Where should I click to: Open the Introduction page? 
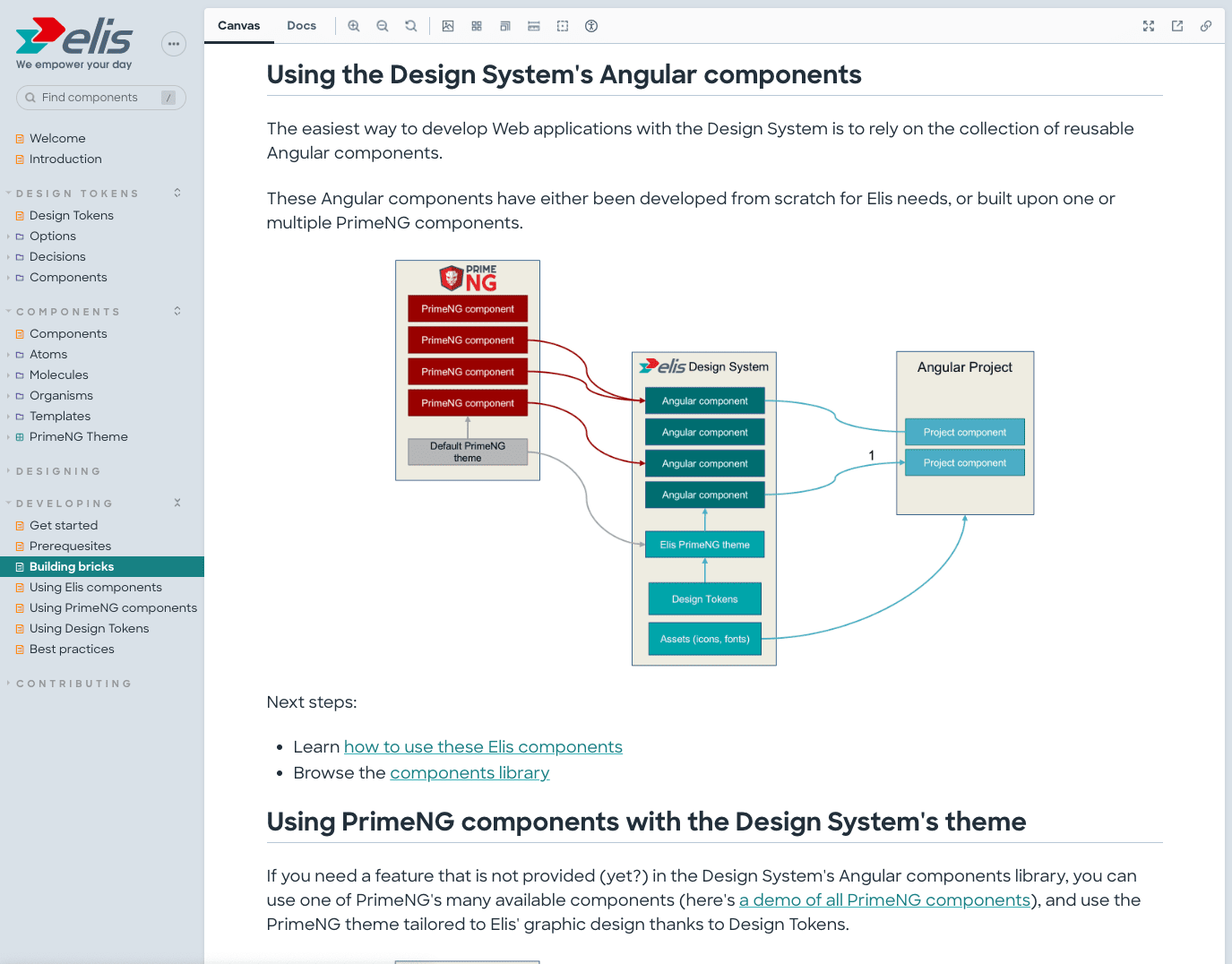65,159
